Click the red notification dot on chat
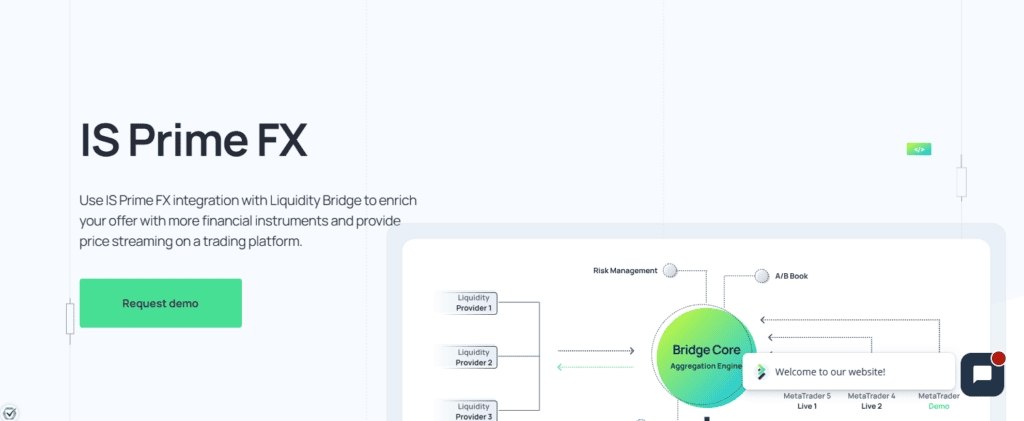The height and width of the screenshot is (421, 1024). [x=998, y=358]
